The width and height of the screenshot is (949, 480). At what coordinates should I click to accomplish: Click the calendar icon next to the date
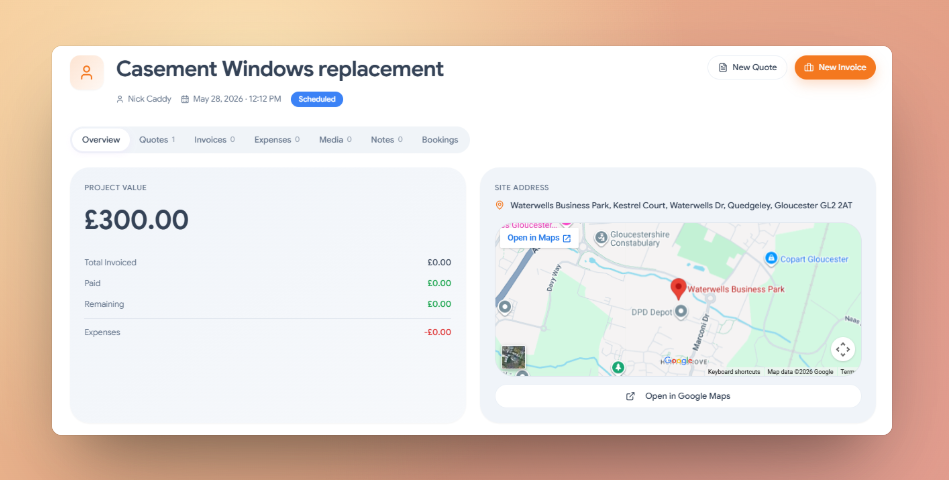coord(185,99)
